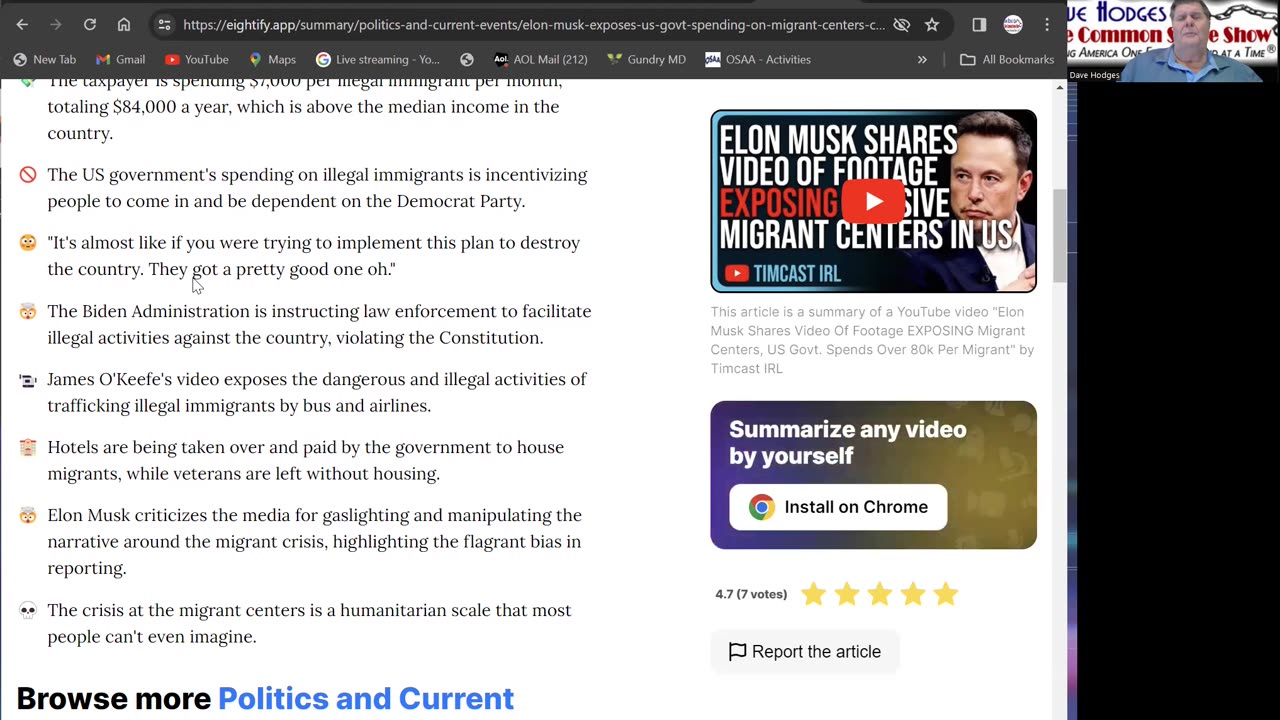Go back with the browser back arrow

[22, 24]
